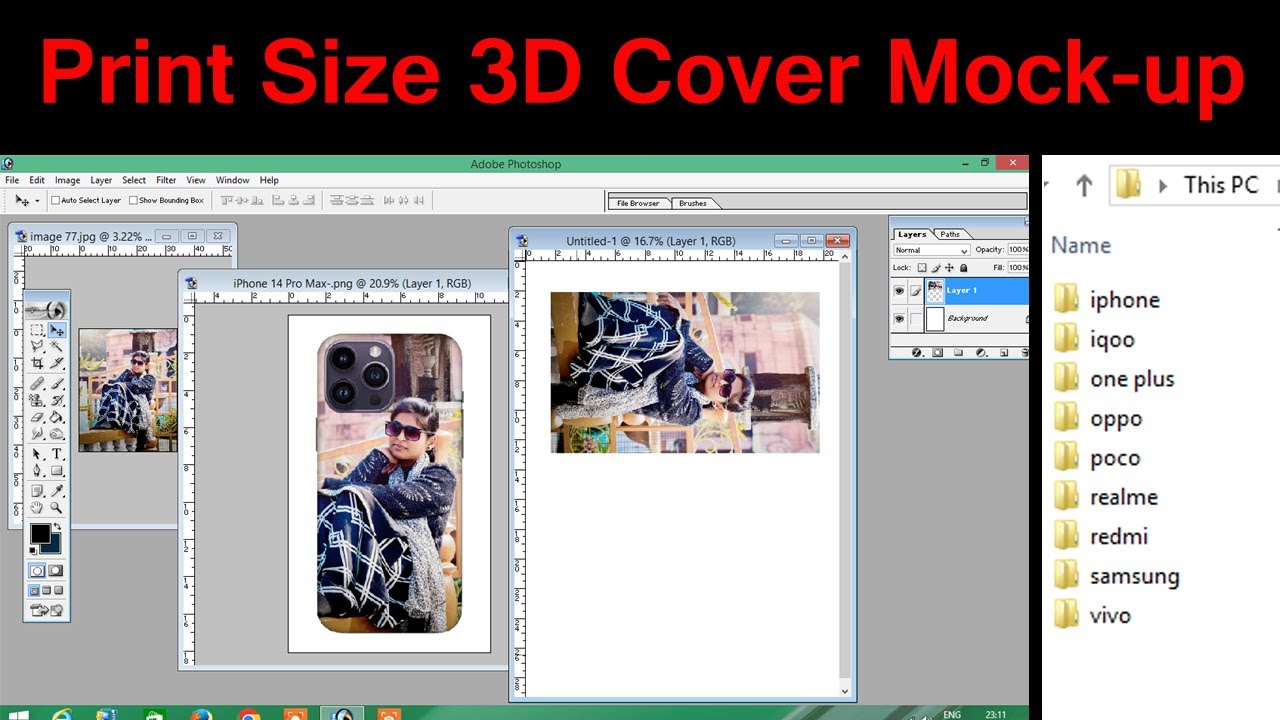Toggle lock position icon
Viewport: 1280px width, 720px height.
(949, 268)
